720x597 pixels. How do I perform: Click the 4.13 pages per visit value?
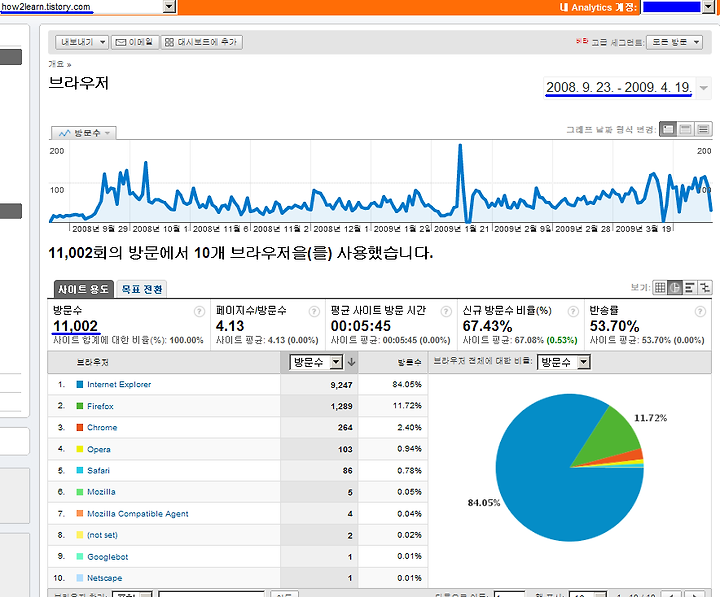230,326
